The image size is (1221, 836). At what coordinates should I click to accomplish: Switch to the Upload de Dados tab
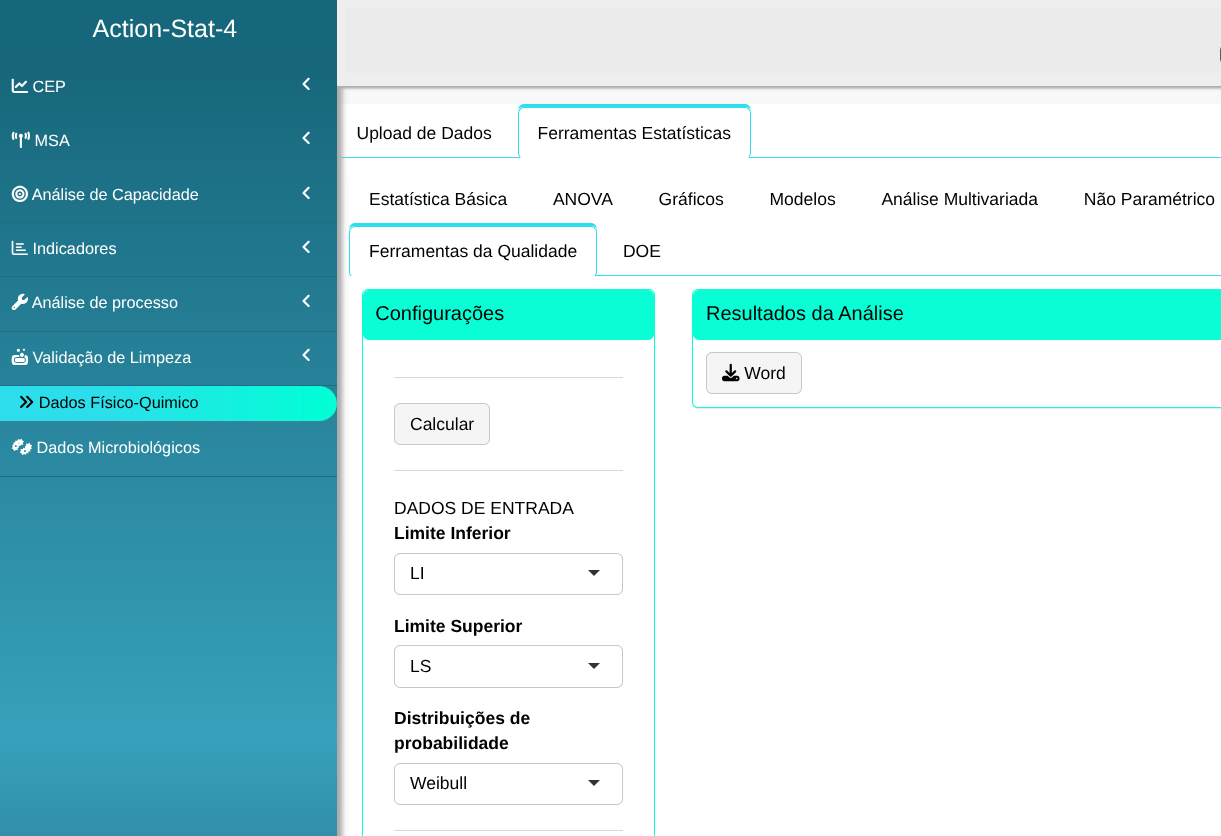click(x=424, y=133)
